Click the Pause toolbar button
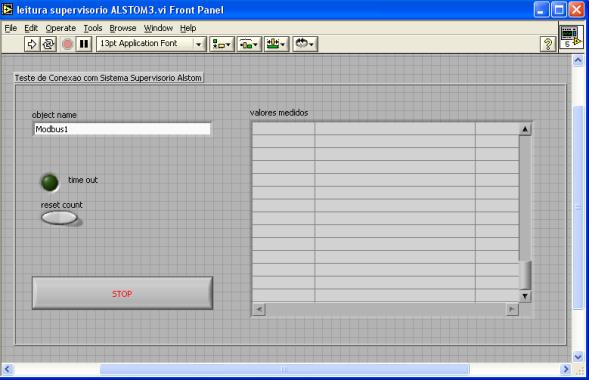This screenshot has height=380, width=589. tap(84, 44)
